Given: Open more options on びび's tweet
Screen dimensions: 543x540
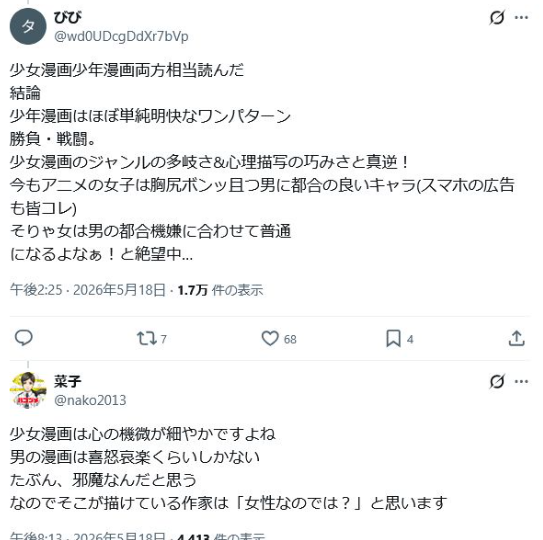Looking at the screenshot, I should 522,17.
